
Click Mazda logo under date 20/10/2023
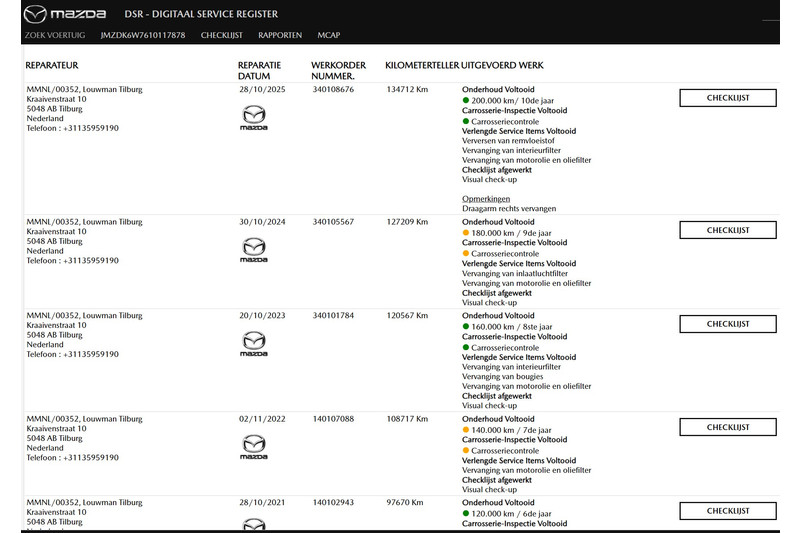(254, 344)
